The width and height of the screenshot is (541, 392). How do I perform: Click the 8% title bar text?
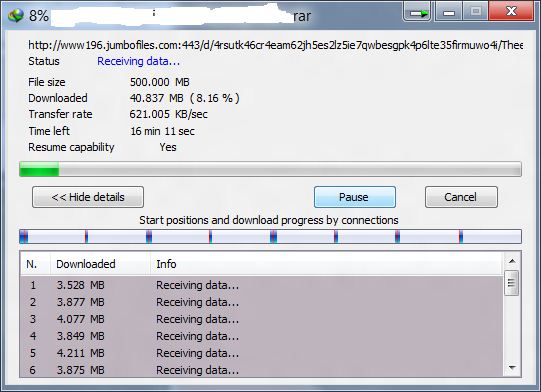click(x=39, y=16)
